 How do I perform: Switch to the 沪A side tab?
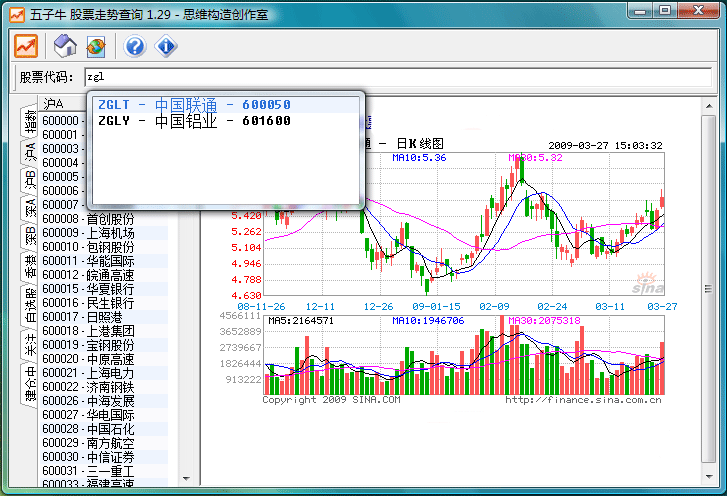30,152
